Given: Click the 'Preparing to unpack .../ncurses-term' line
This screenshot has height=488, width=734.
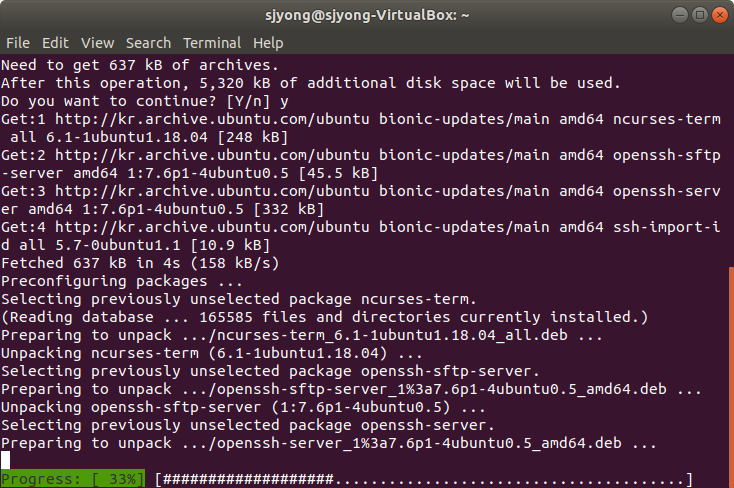Looking at the screenshot, I should 302,335.
